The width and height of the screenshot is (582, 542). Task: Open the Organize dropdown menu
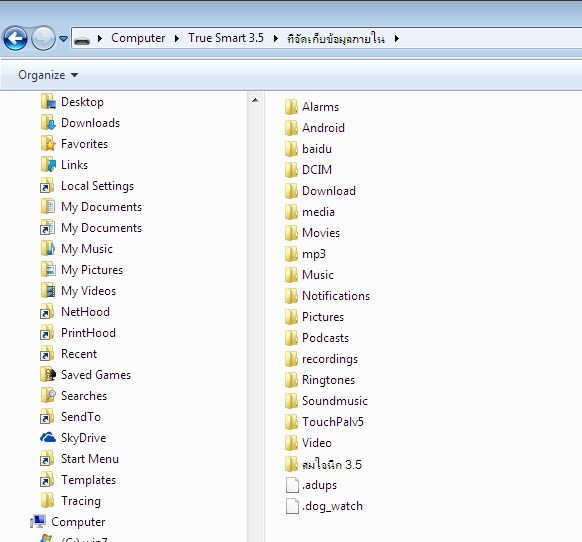(48, 75)
